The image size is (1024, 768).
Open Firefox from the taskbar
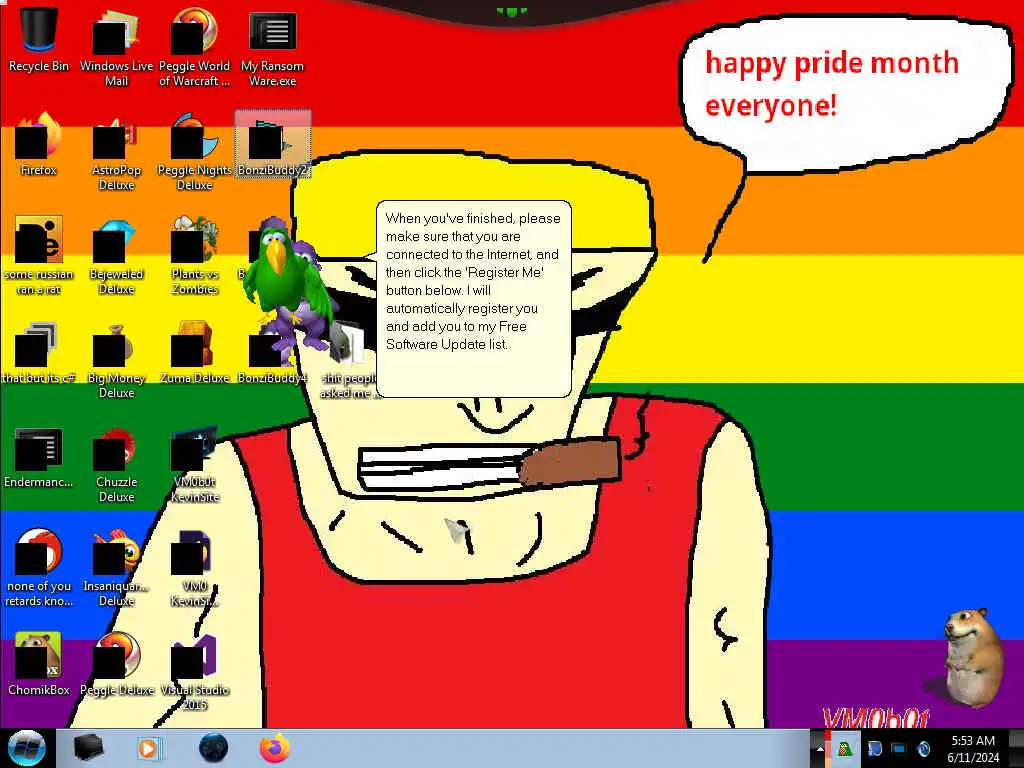coord(275,748)
